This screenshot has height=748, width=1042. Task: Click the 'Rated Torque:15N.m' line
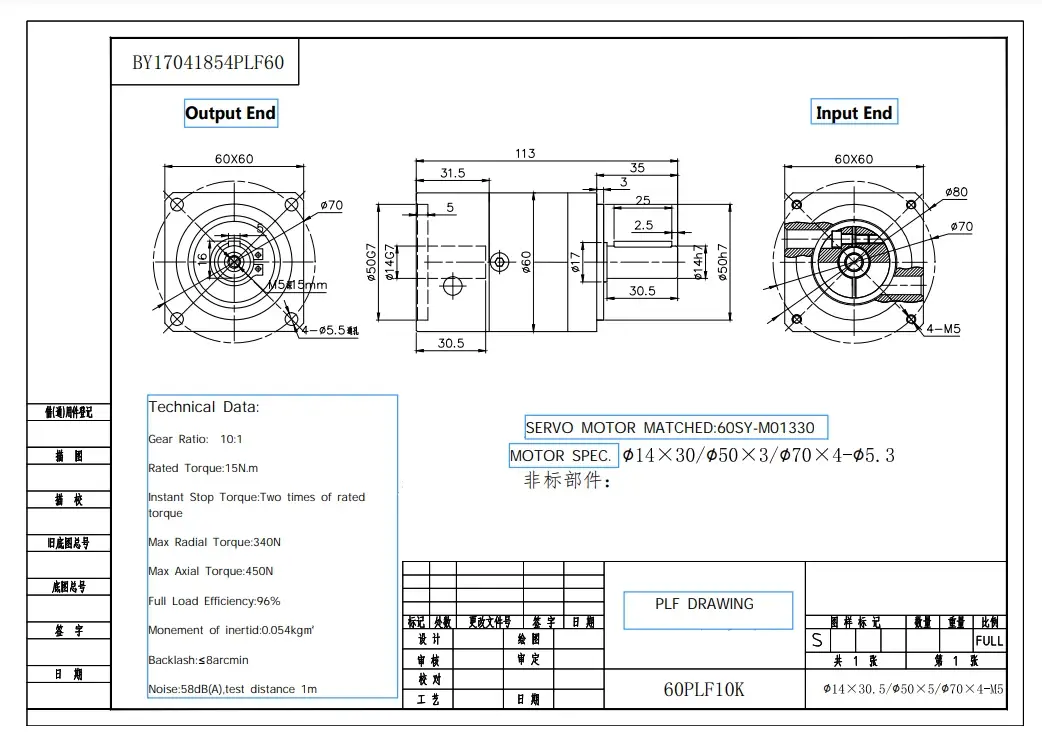tap(203, 468)
